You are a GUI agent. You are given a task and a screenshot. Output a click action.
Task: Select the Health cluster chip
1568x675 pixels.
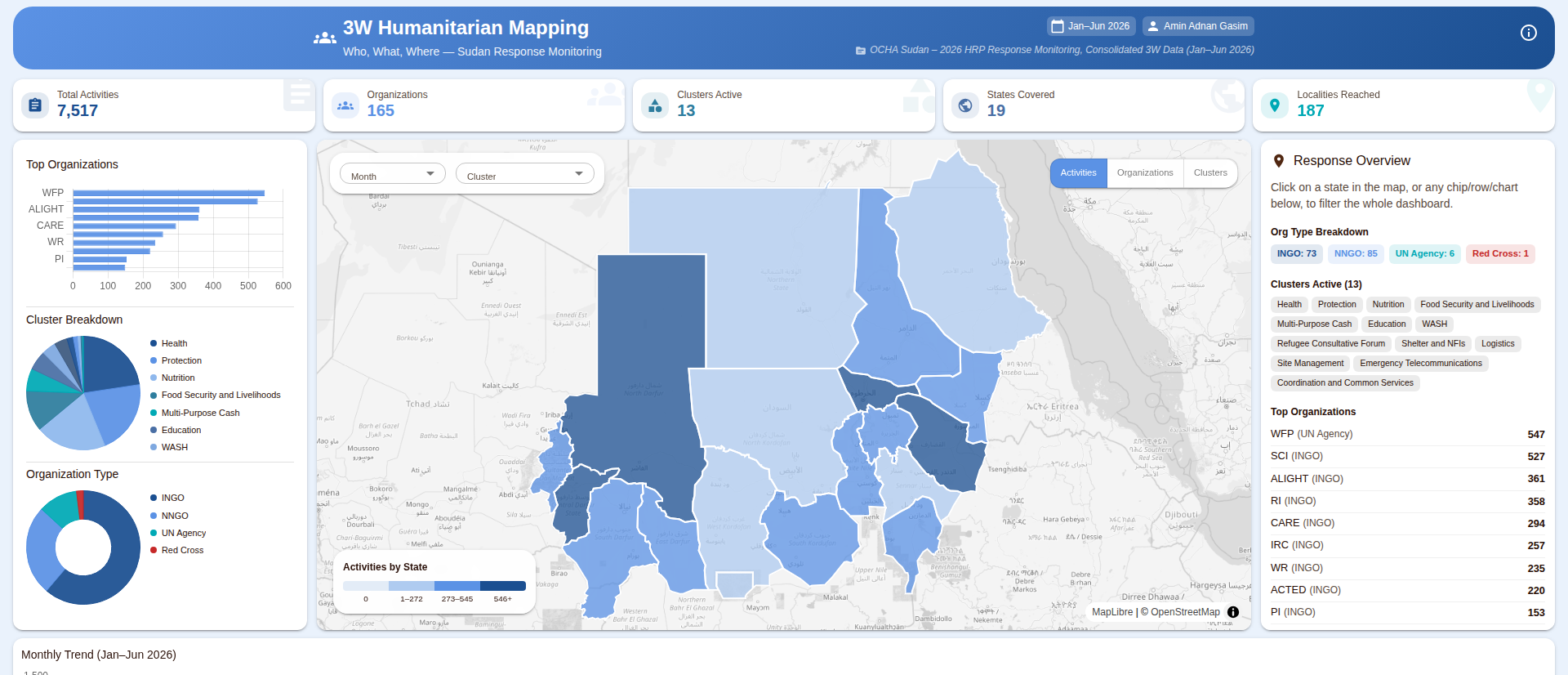[1290, 305]
